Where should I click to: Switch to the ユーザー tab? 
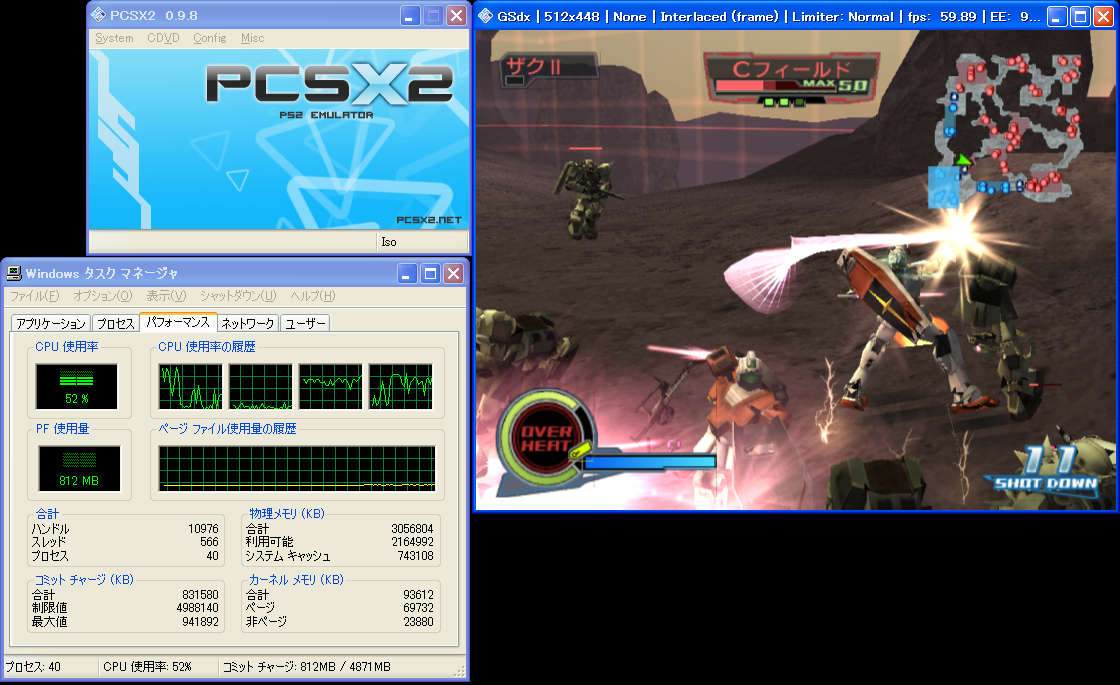tap(305, 324)
